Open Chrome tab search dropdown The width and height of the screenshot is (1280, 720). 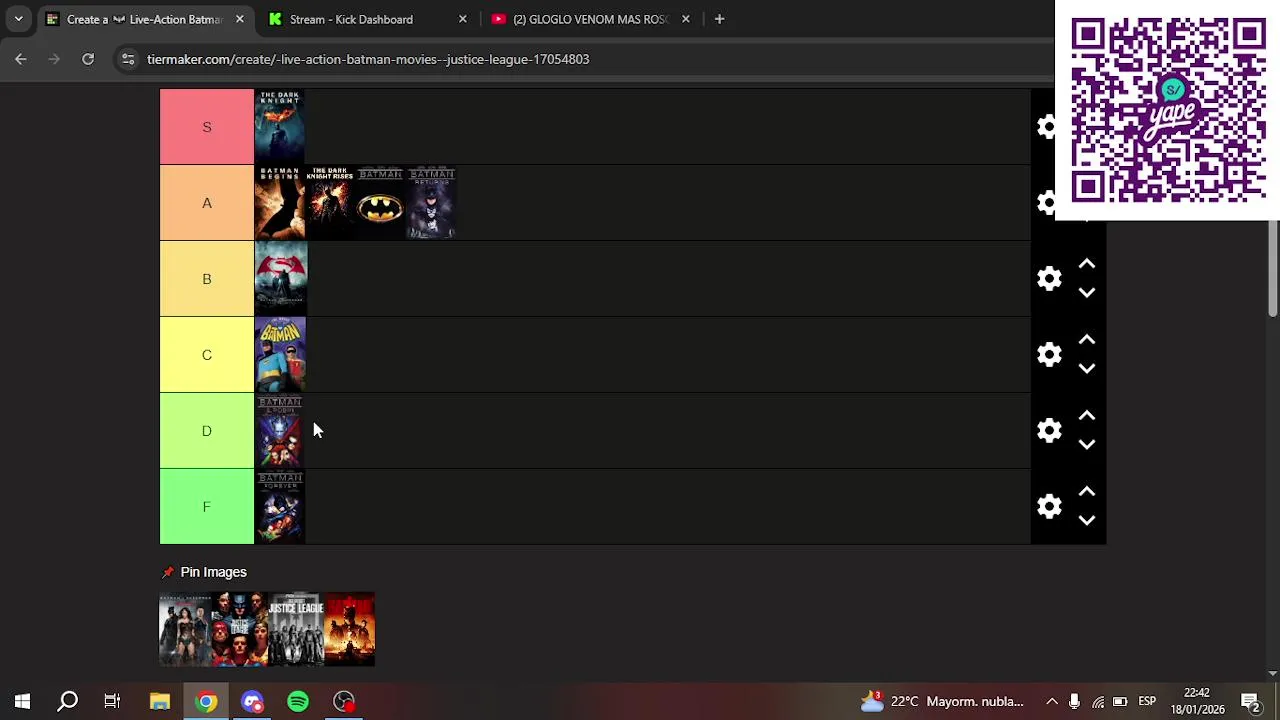click(18, 19)
